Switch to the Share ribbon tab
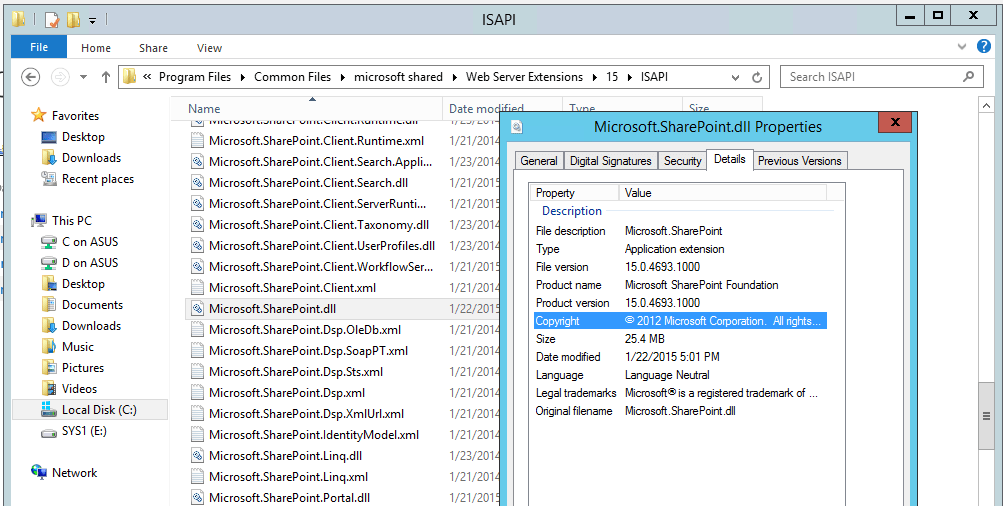The image size is (1003, 506). 154,48
